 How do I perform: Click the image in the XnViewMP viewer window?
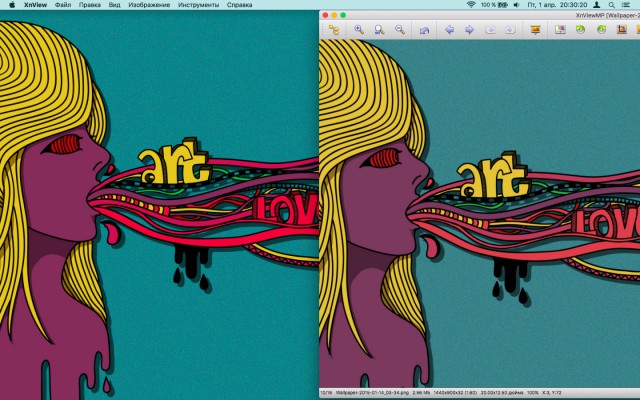pos(480,213)
